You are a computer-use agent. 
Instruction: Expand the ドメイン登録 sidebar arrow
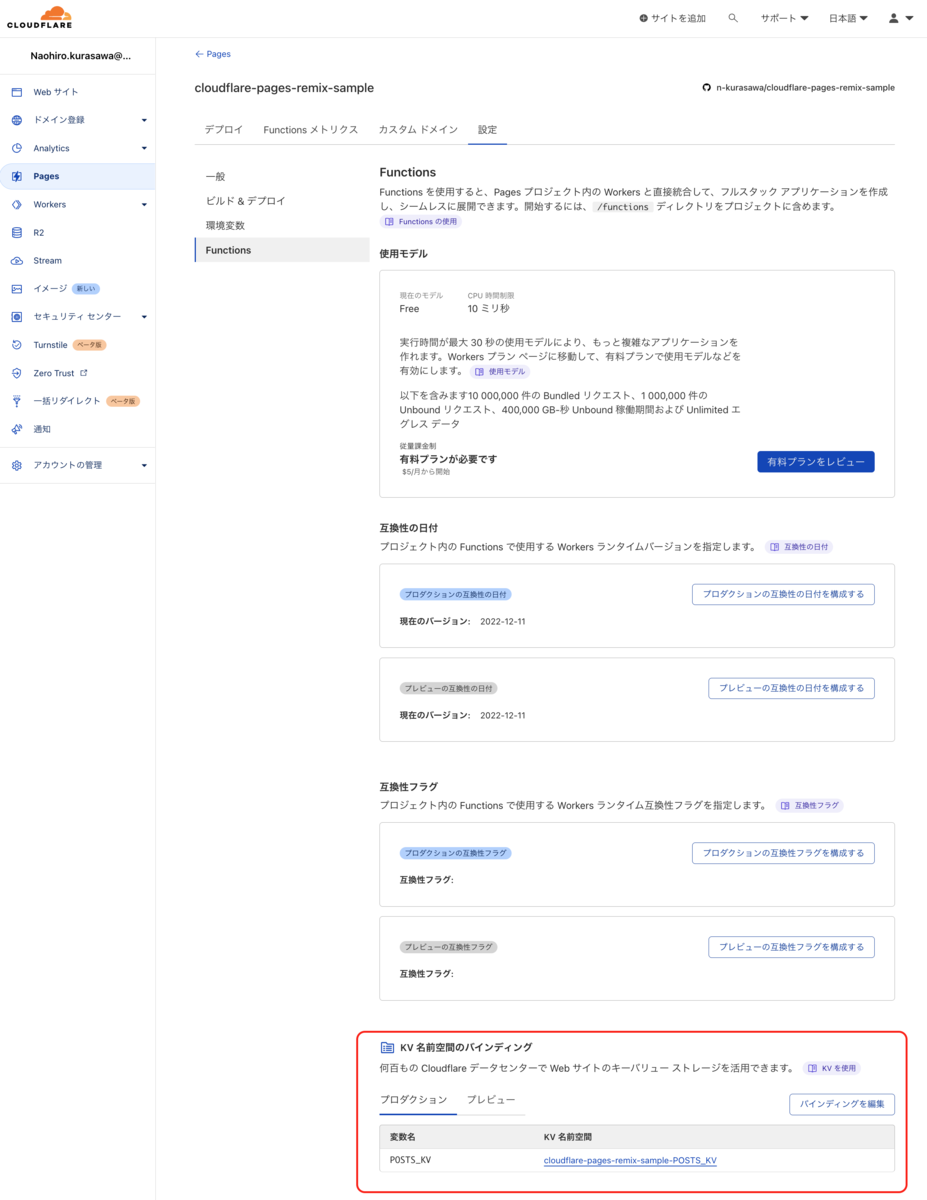[x=144, y=120]
